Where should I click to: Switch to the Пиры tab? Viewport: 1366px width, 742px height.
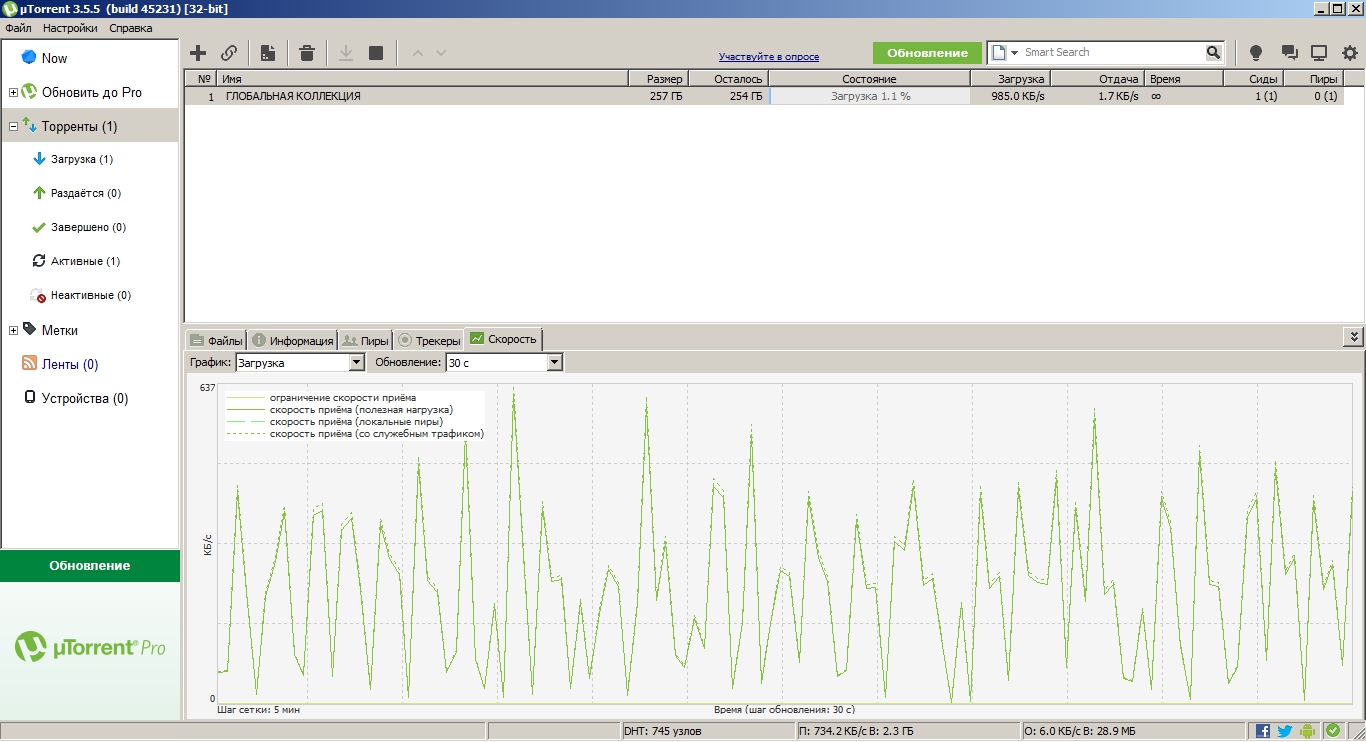coord(365,340)
